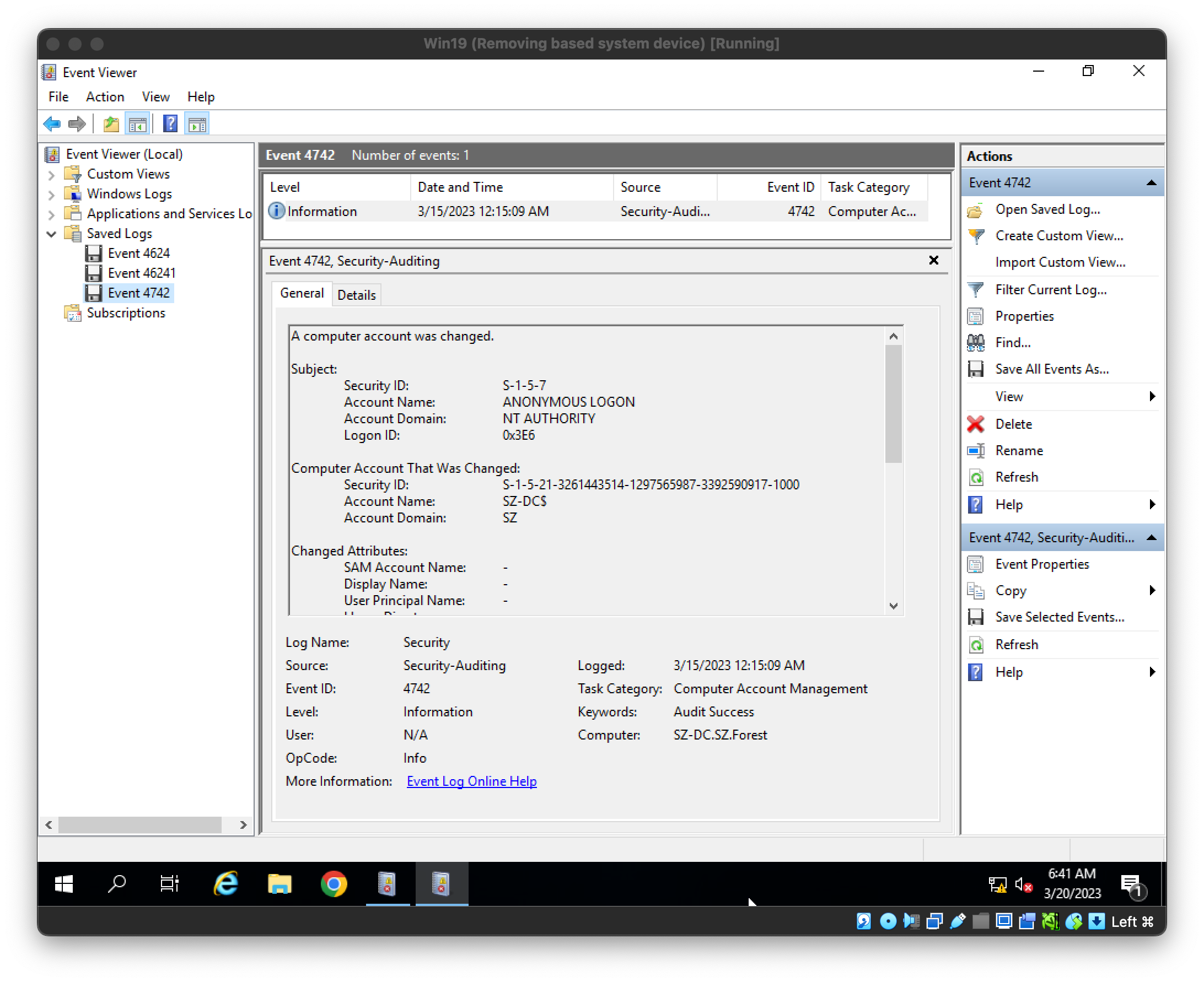Sort by Event ID column header
Image resolution: width=1204 pixels, height=982 pixels.
769,188
